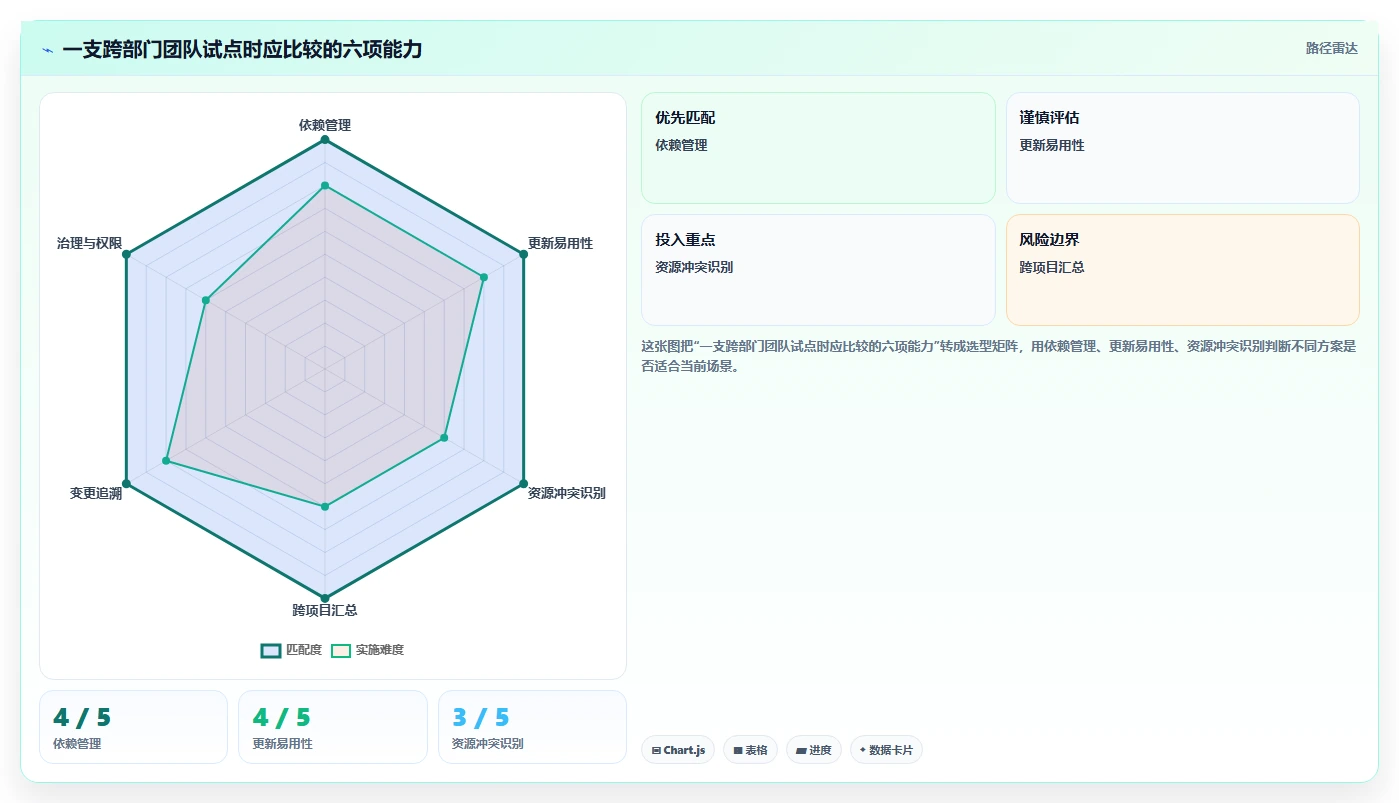The height and width of the screenshot is (803, 1399).
Task: Click the page title 一支跨部门团队试点时应比较的六项能力
Action: tap(242, 49)
